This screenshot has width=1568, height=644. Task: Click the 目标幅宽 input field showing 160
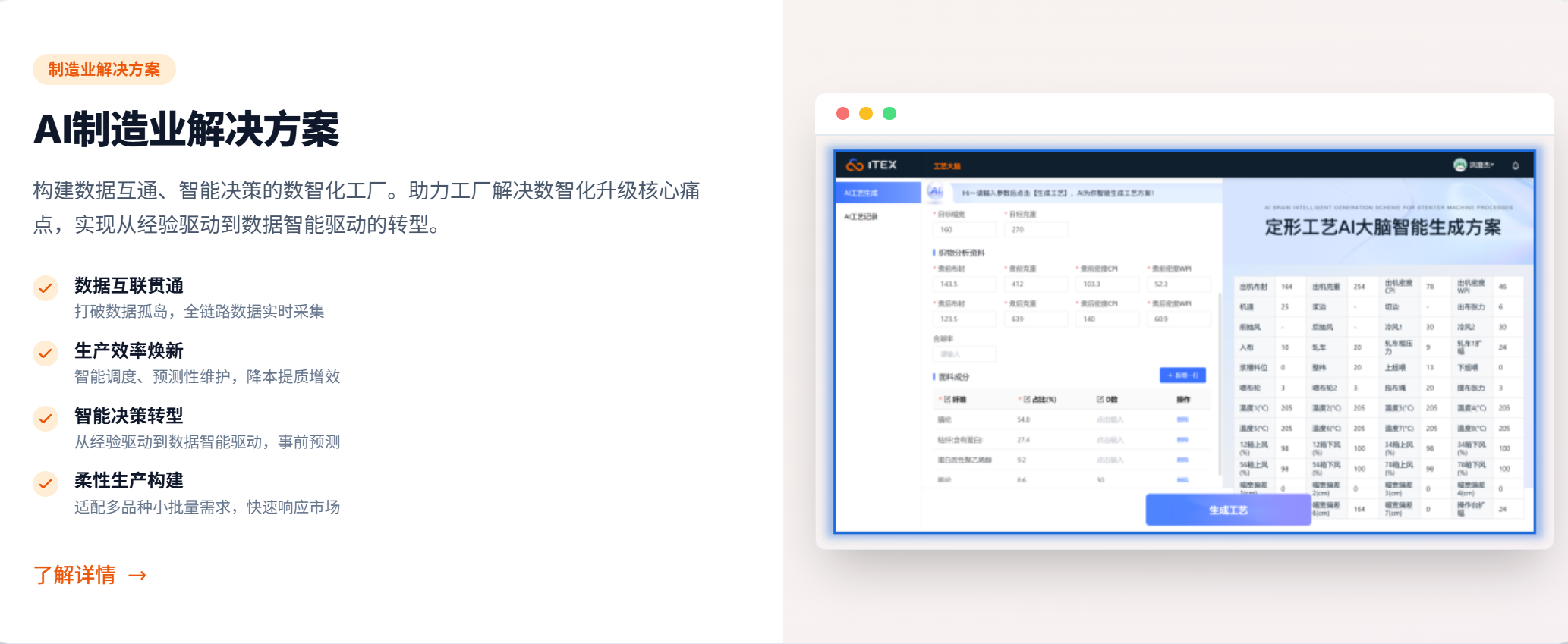pos(964,229)
